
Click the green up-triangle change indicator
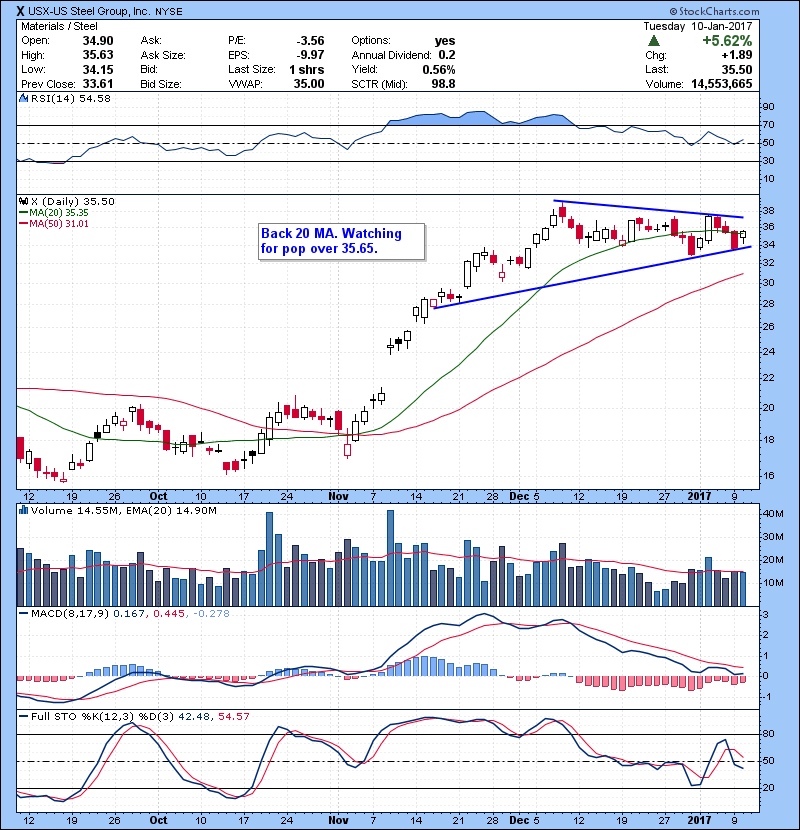point(653,41)
